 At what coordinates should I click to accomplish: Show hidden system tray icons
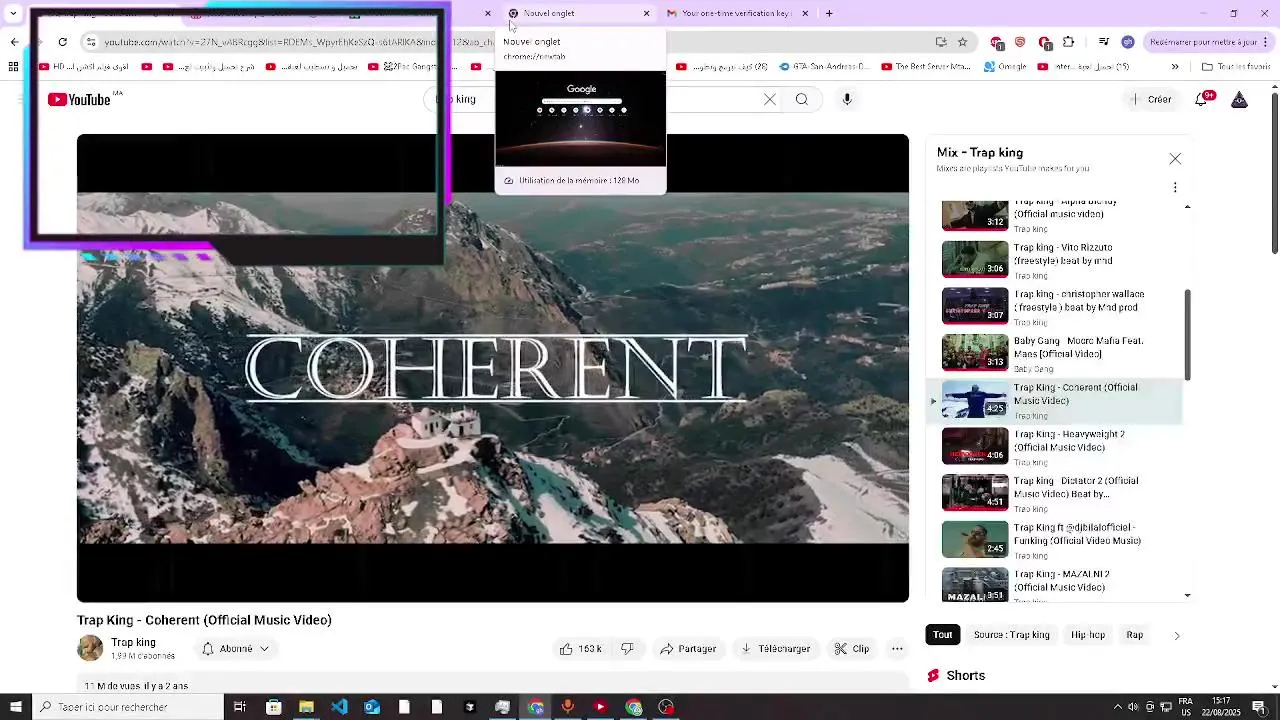[x=1117, y=707]
